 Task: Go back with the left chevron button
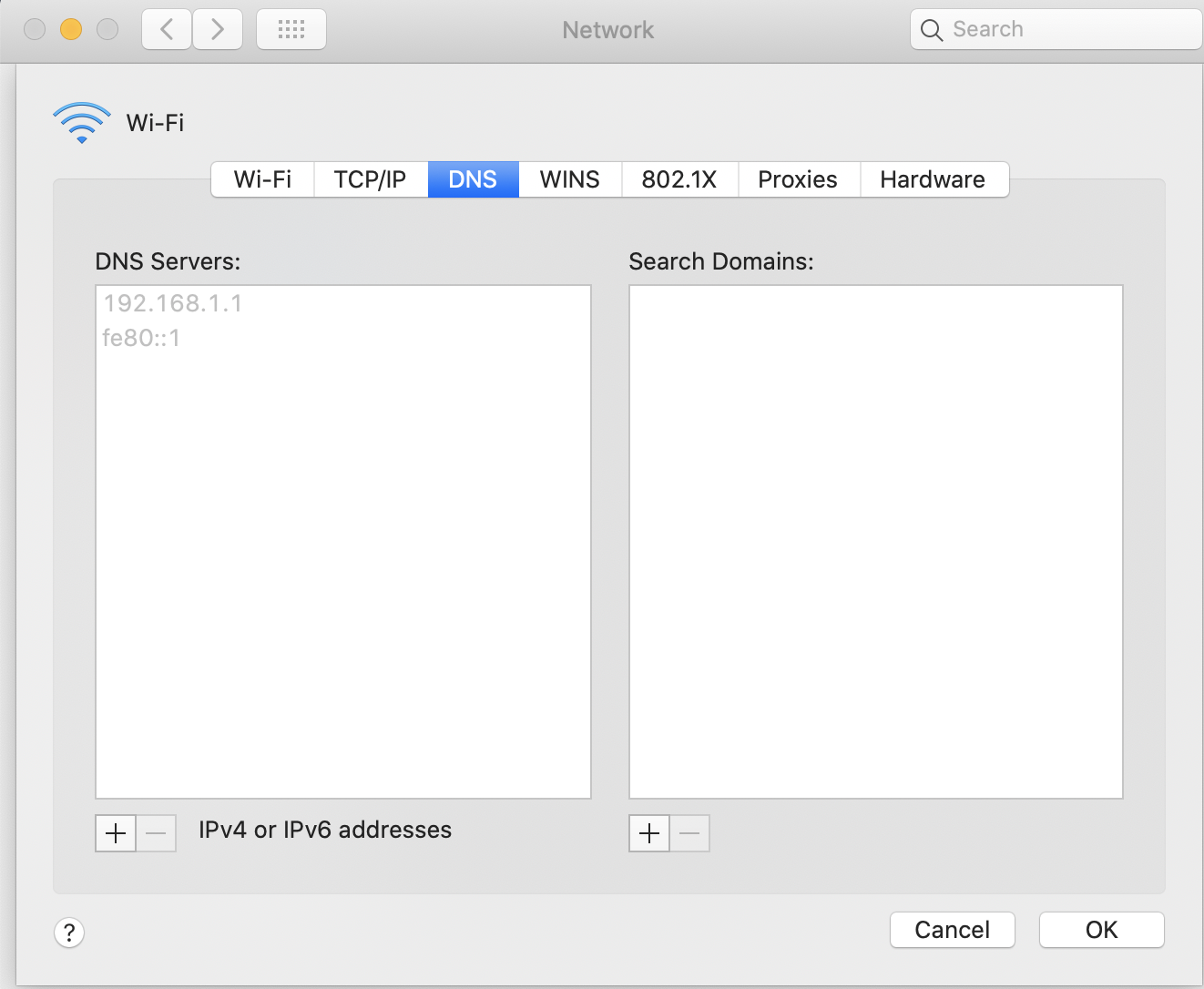point(167,30)
